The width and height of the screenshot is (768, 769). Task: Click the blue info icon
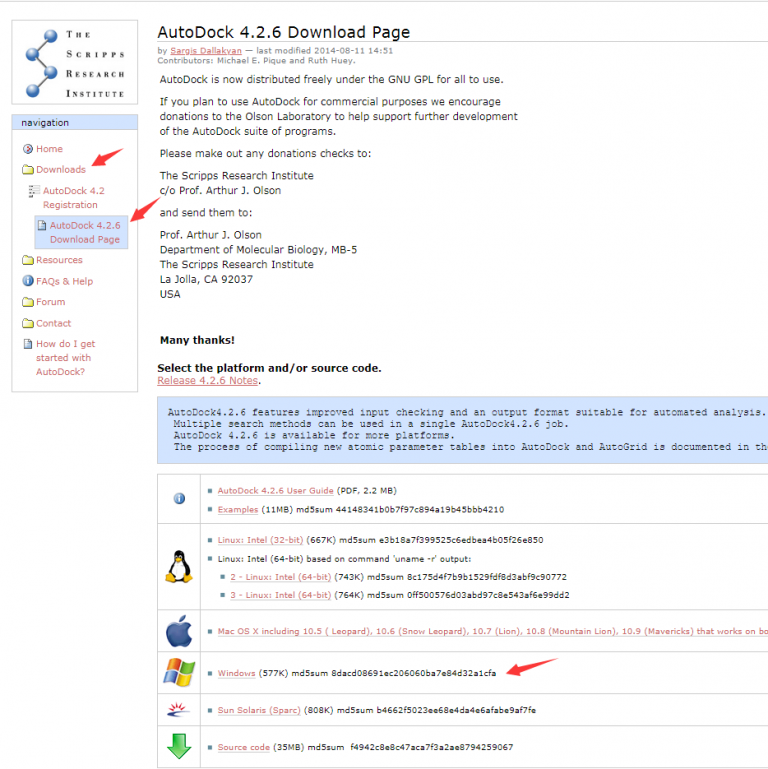tap(179, 499)
